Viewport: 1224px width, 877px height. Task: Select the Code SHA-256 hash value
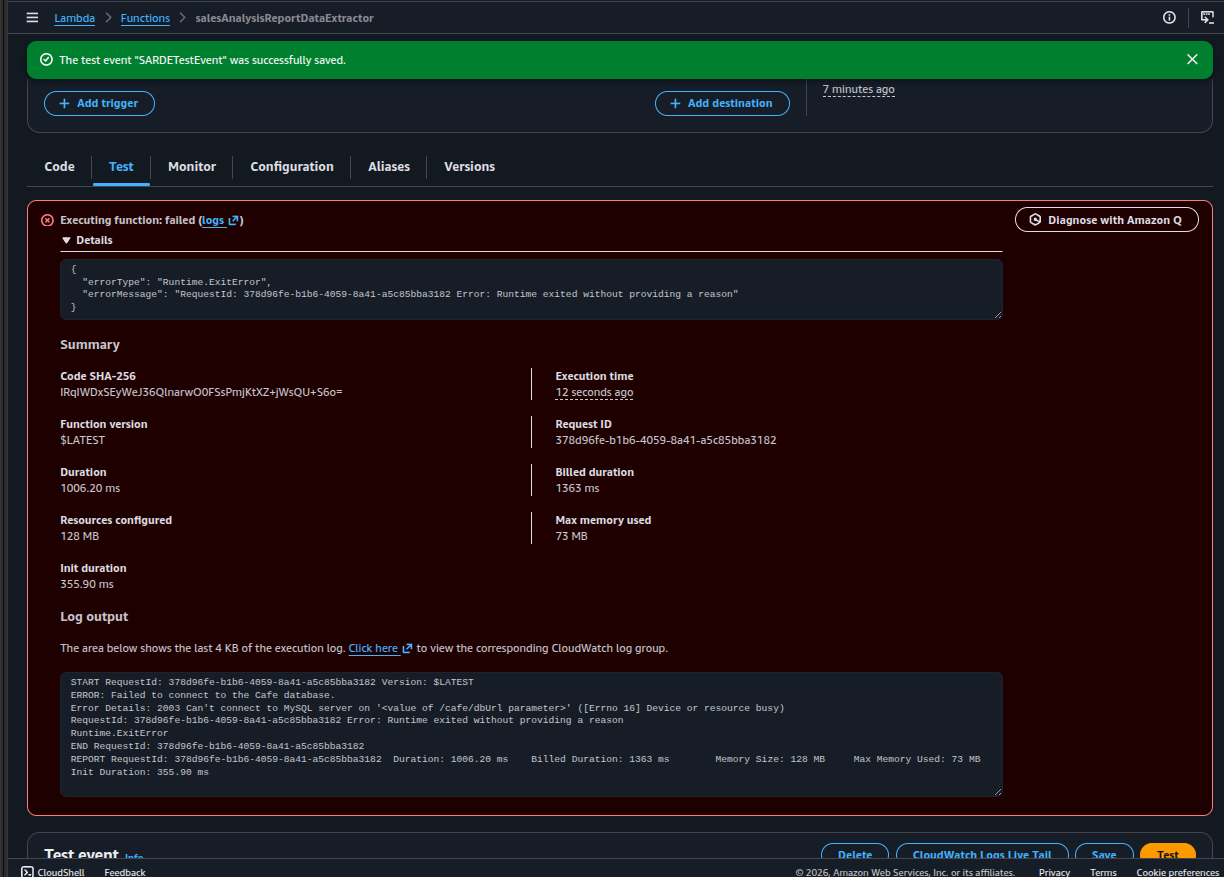[x=201, y=392]
